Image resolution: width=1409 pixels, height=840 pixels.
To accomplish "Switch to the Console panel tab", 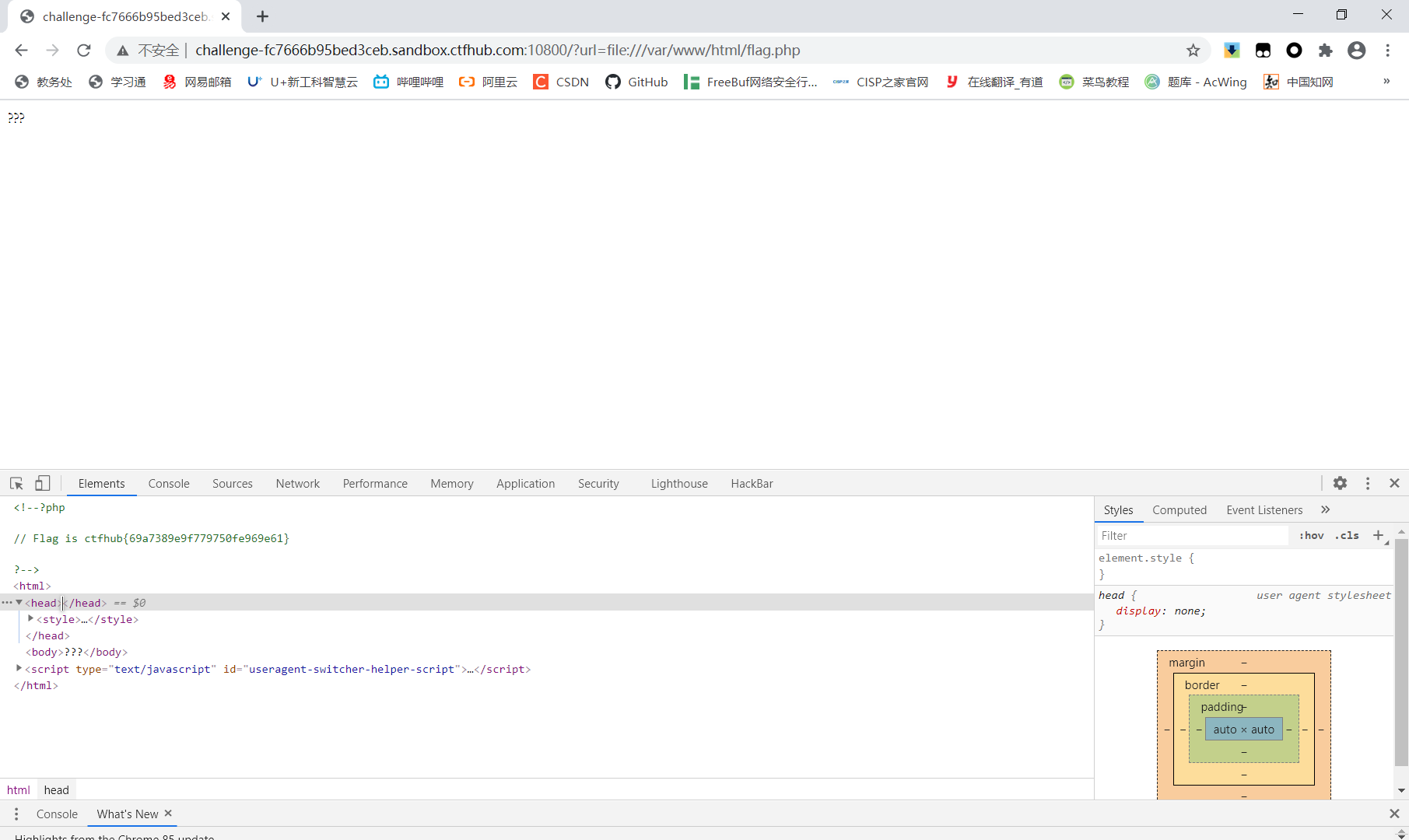I will pos(169,483).
